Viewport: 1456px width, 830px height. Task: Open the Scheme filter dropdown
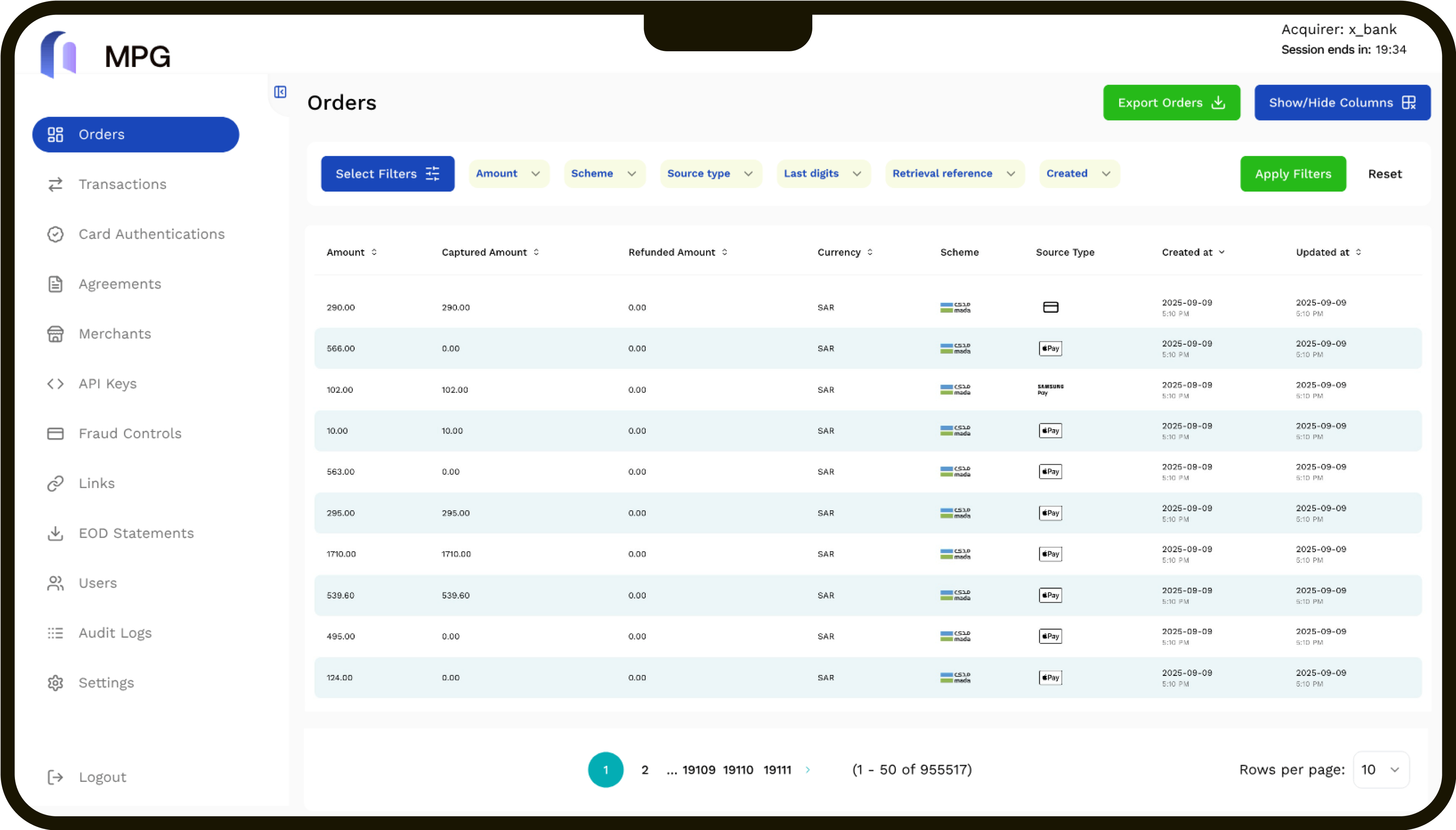tap(604, 173)
